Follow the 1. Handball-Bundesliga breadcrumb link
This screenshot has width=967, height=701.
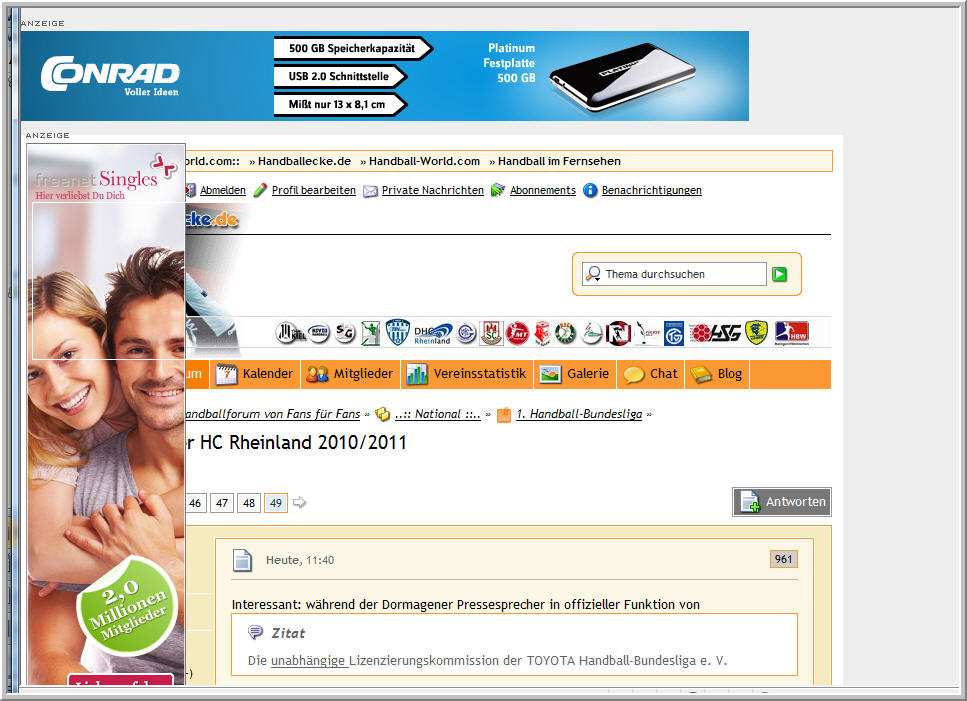(579, 414)
